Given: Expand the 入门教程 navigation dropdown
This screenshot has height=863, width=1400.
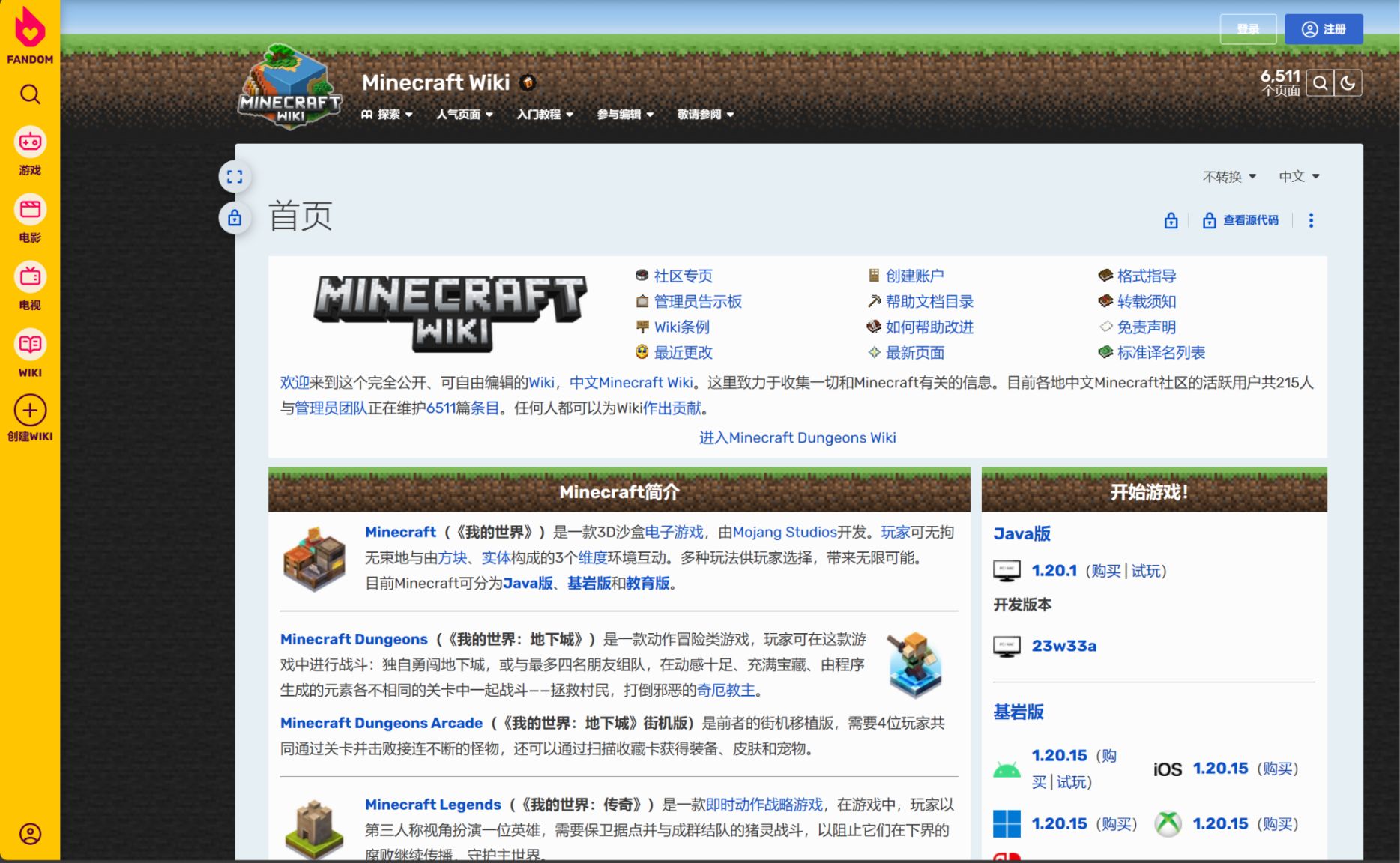Looking at the screenshot, I should 545,115.
